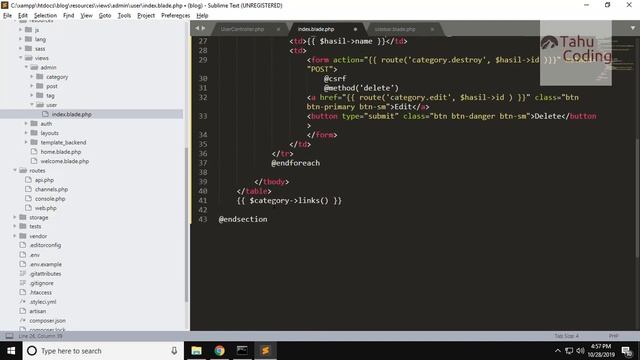Collapse the user folder
Screen dimensions: 640x360
[x=32, y=105]
